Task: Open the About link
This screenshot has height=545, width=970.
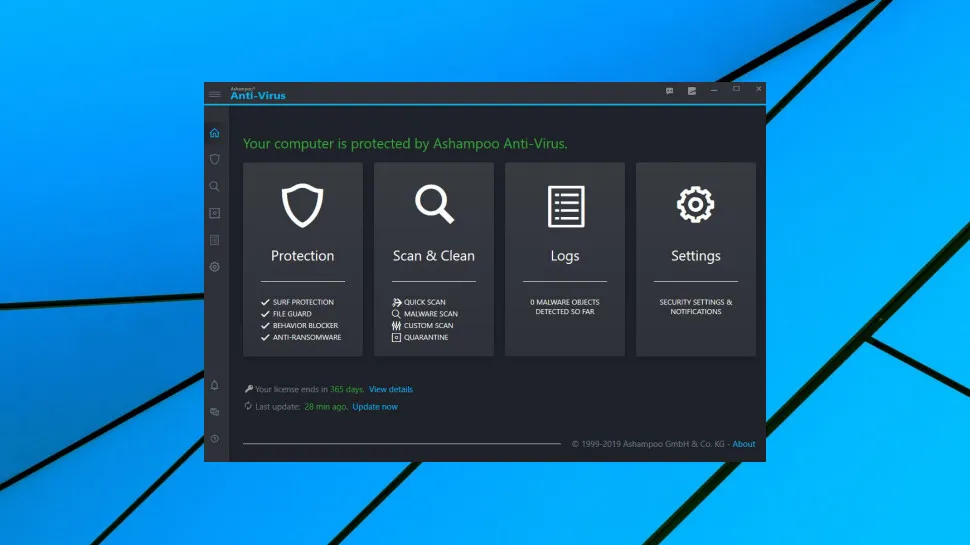Action: tap(744, 444)
